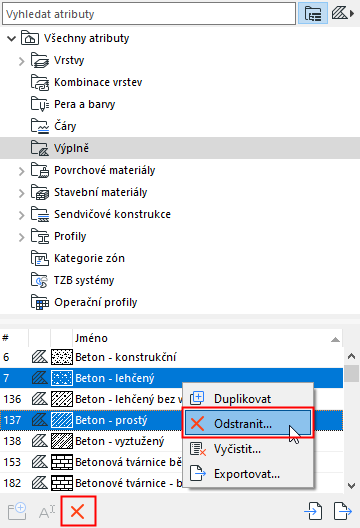The width and height of the screenshot is (360, 528).
Task: Open the fill attribute type dropdown
Action: 342,13
